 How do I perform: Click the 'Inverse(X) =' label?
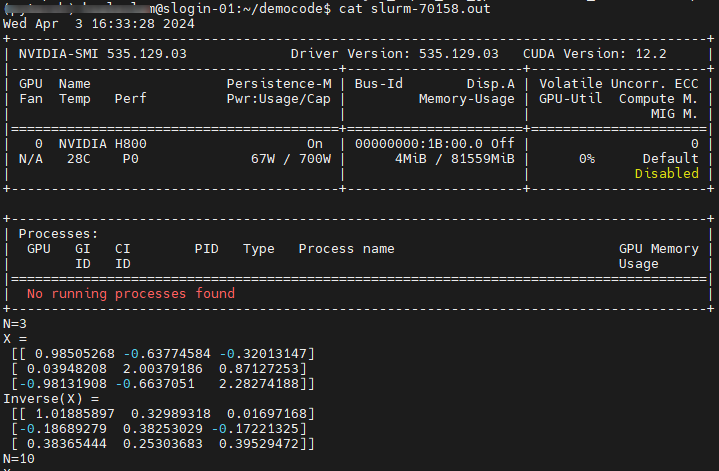(x=51, y=399)
